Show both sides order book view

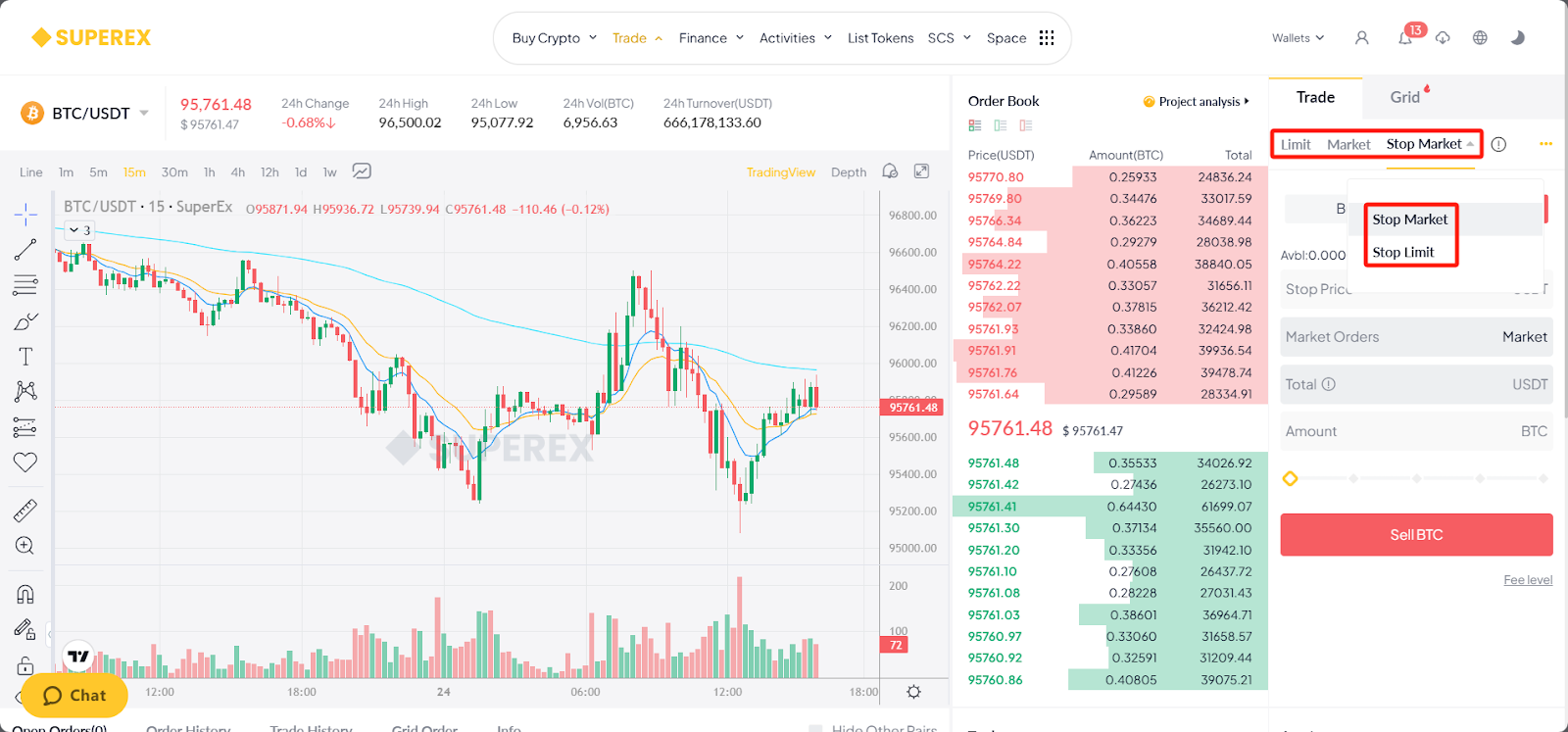(974, 125)
